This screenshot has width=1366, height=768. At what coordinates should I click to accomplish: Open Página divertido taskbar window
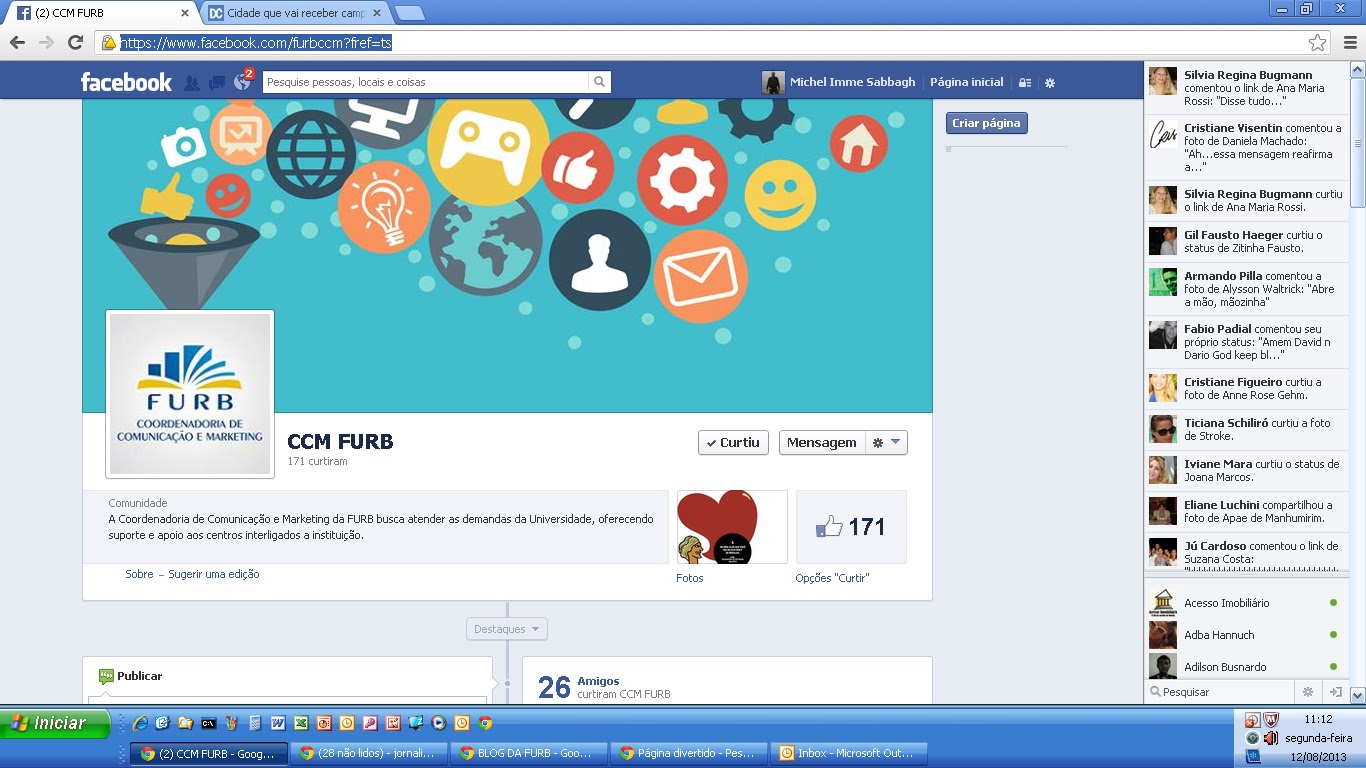point(690,753)
